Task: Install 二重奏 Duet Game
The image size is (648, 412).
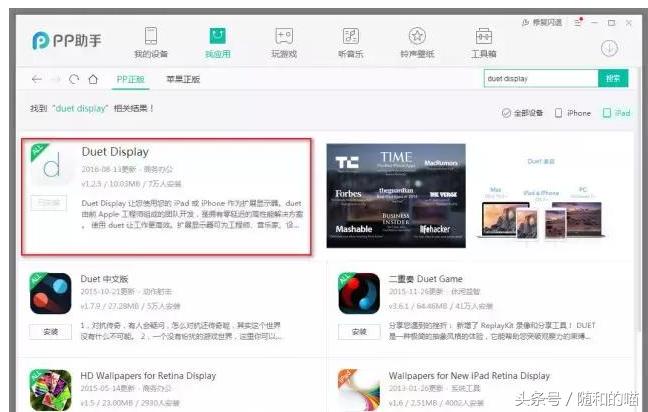Action: [359, 332]
